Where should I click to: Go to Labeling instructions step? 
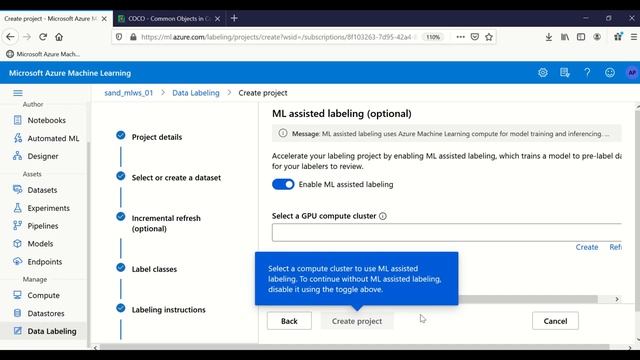point(169,310)
